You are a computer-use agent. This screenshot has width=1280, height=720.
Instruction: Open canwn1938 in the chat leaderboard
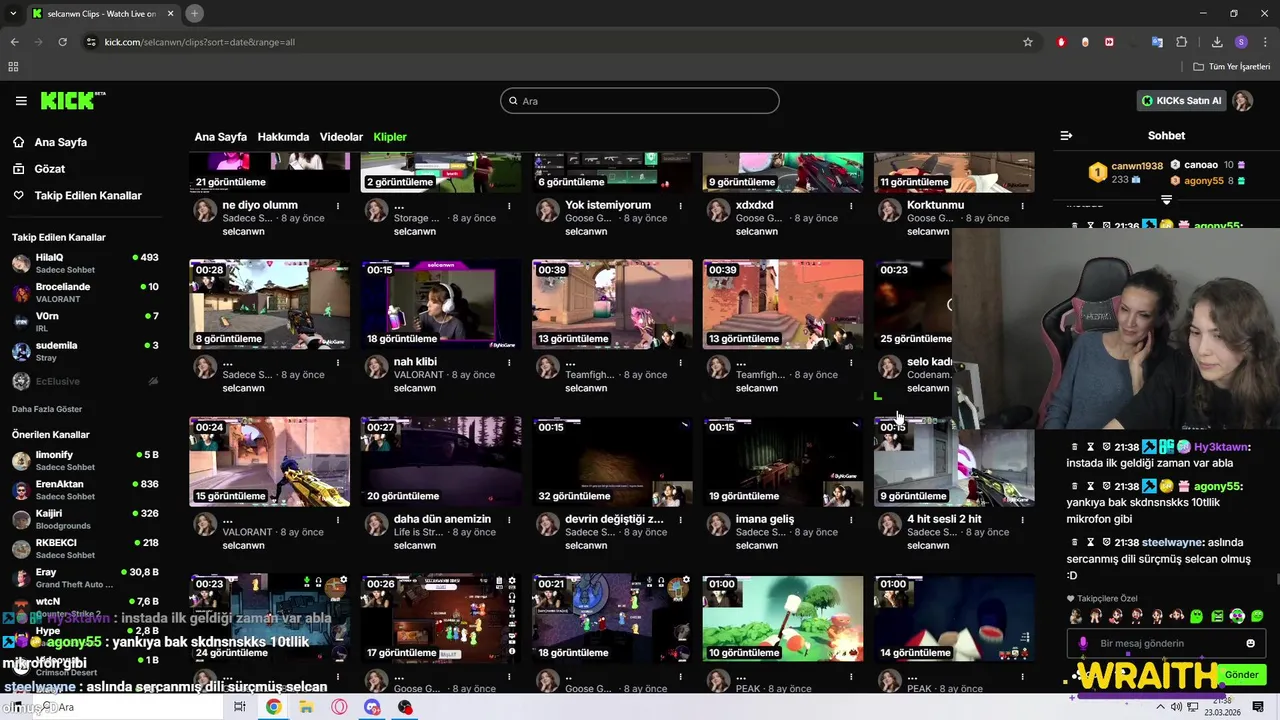[x=1137, y=166]
